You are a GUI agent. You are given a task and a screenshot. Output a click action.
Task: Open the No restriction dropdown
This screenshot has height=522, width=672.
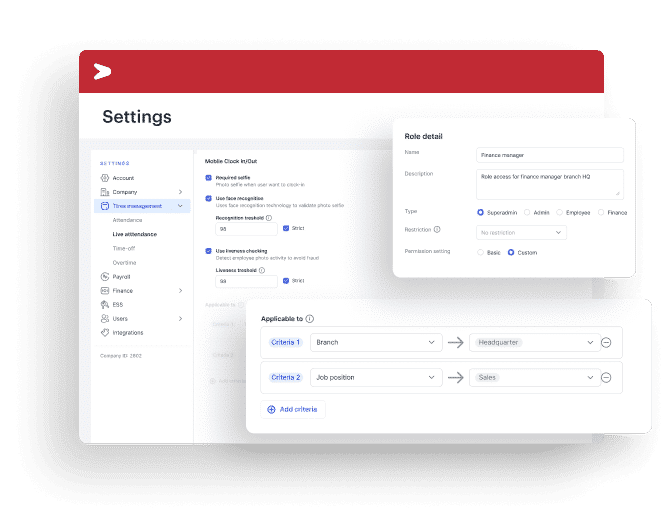click(x=521, y=232)
